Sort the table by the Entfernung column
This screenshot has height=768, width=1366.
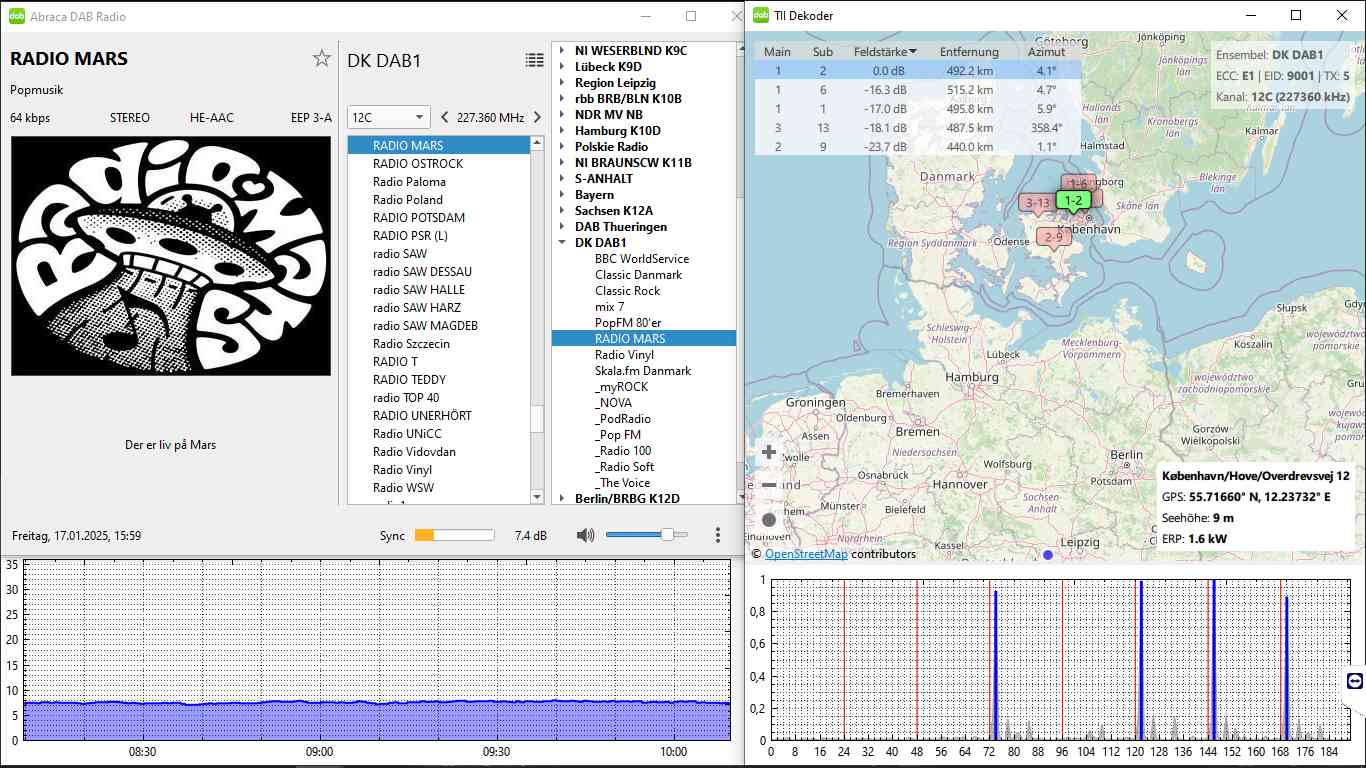pos(968,52)
